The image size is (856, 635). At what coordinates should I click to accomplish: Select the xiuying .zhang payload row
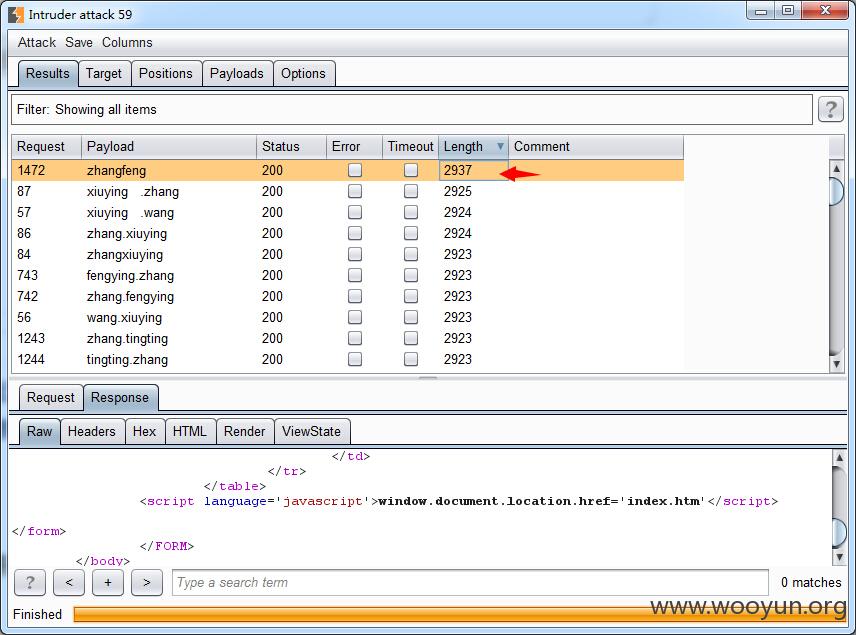(348, 191)
